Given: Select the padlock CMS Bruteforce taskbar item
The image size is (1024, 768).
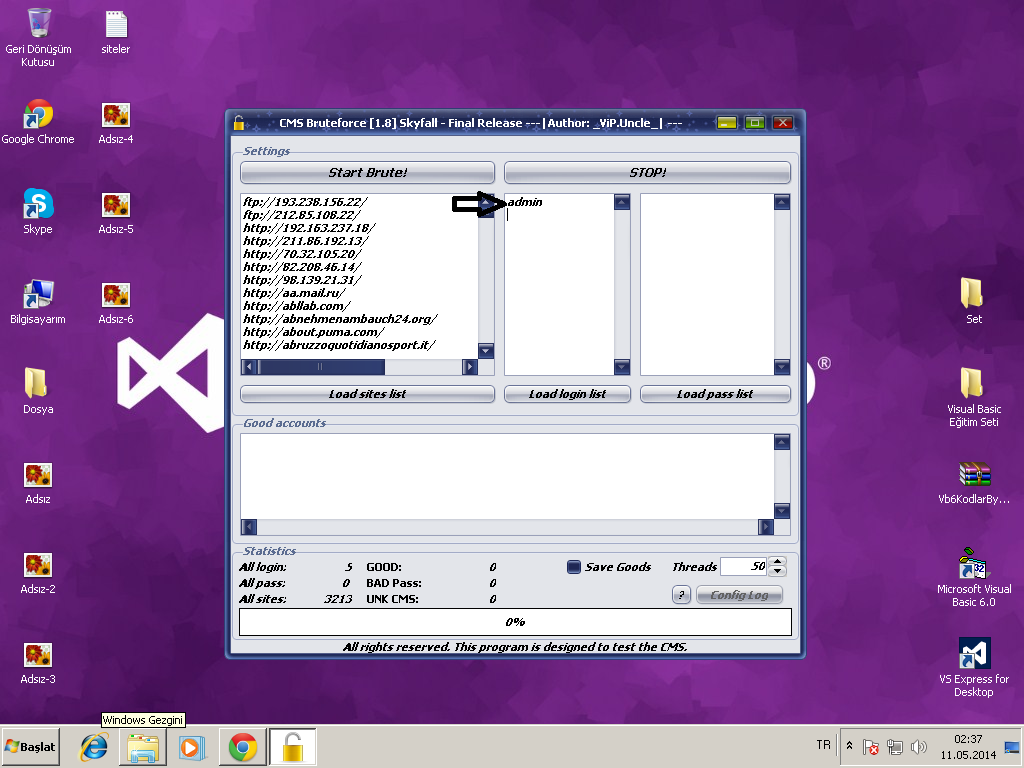Looking at the screenshot, I should click(x=293, y=746).
